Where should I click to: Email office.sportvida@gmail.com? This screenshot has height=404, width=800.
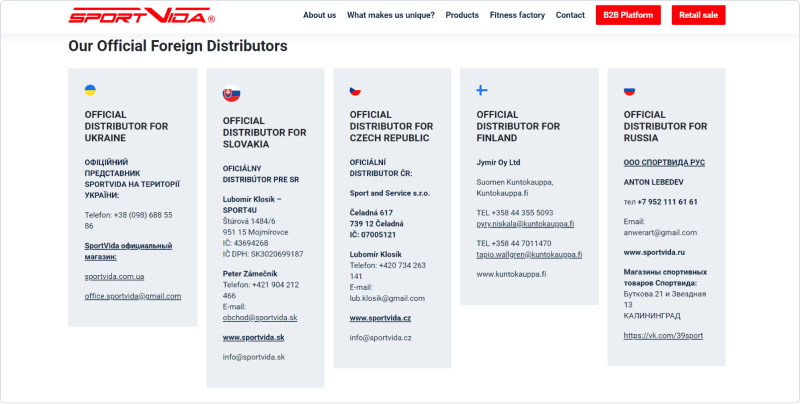coord(133,296)
